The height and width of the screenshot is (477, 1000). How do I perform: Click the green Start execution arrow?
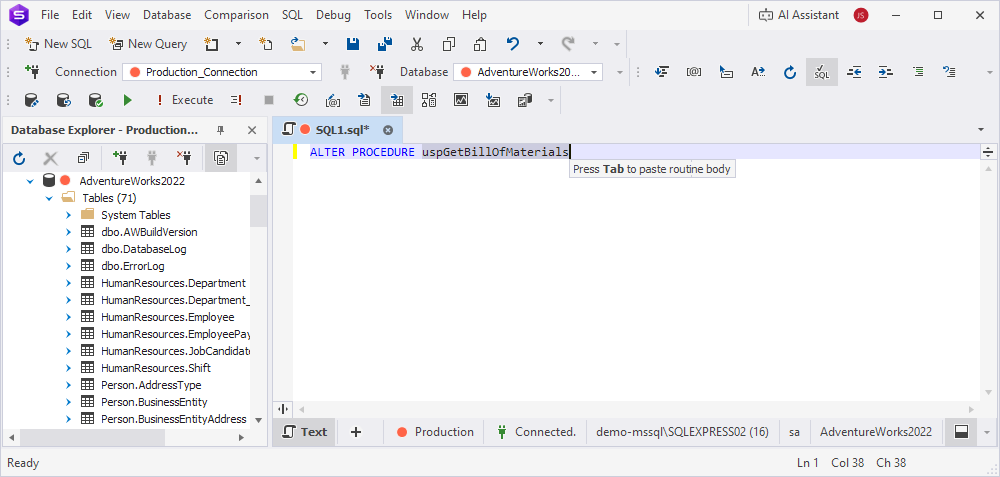[127, 100]
